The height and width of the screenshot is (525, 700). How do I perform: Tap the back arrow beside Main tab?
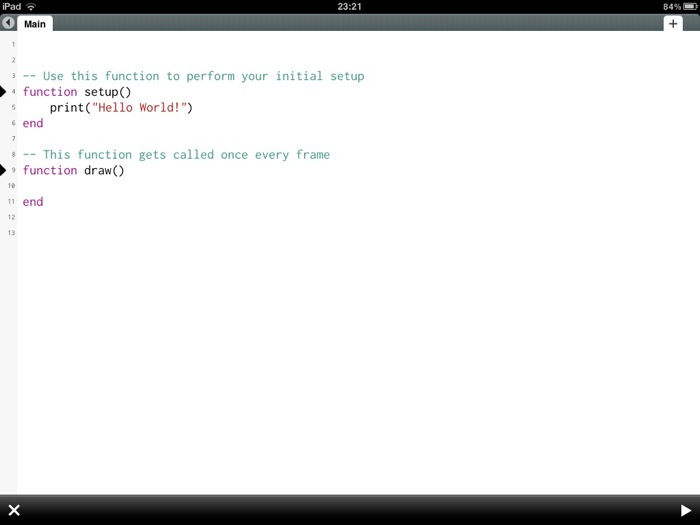pyautogui.click(x=9, y=24)
